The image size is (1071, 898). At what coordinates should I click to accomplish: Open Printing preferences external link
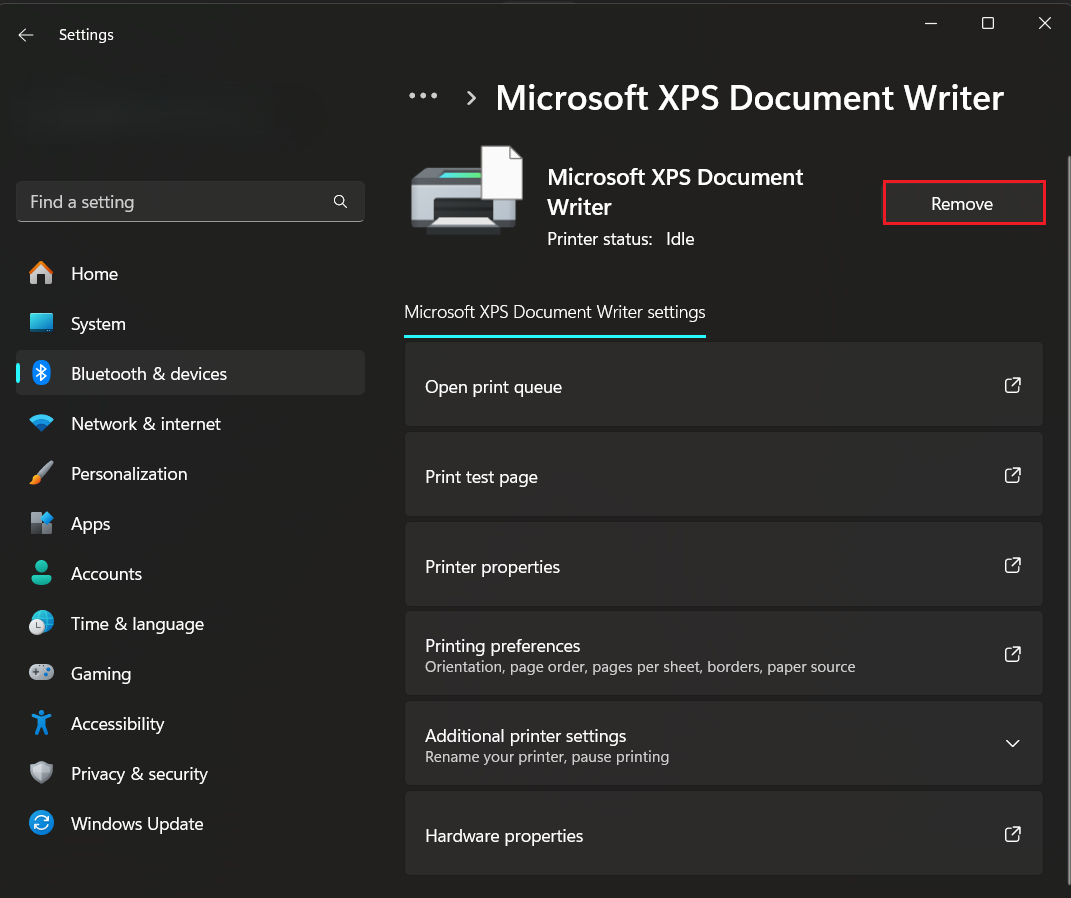click(1012, 654)
